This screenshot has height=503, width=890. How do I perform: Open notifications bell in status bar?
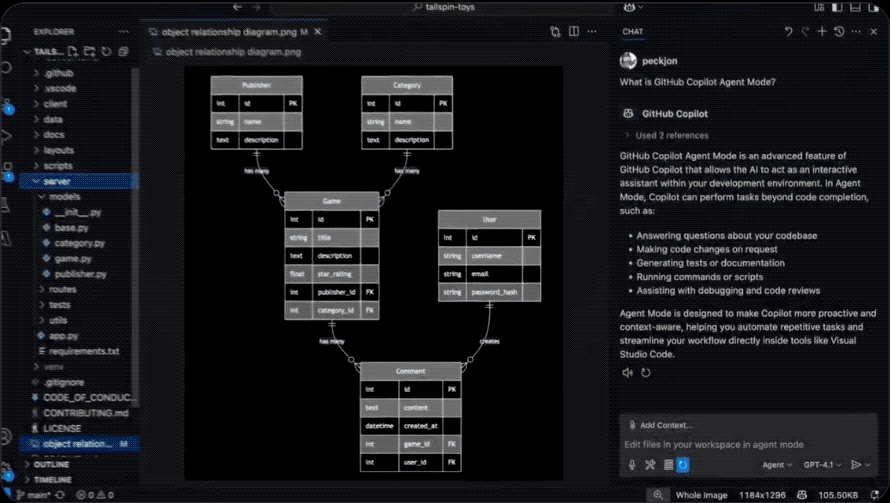875,495
